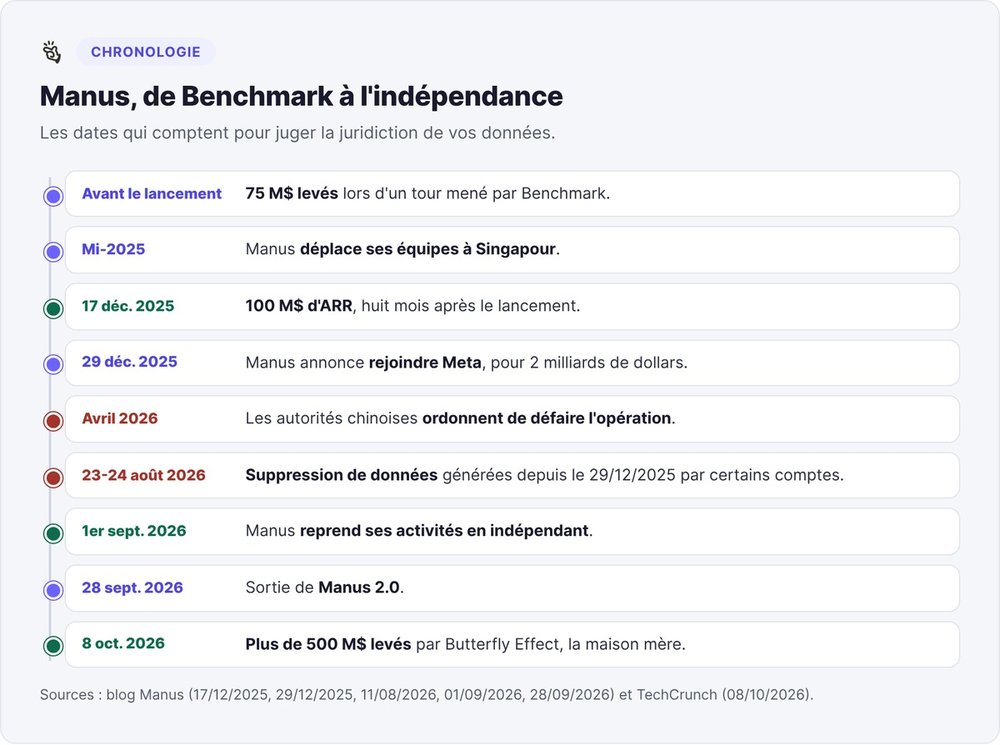The height and width of the screenshot is (745, 1000).
Task: Click 'Manus déplace ses équipes à Singapour.'
Action: (x=402, y=249)
